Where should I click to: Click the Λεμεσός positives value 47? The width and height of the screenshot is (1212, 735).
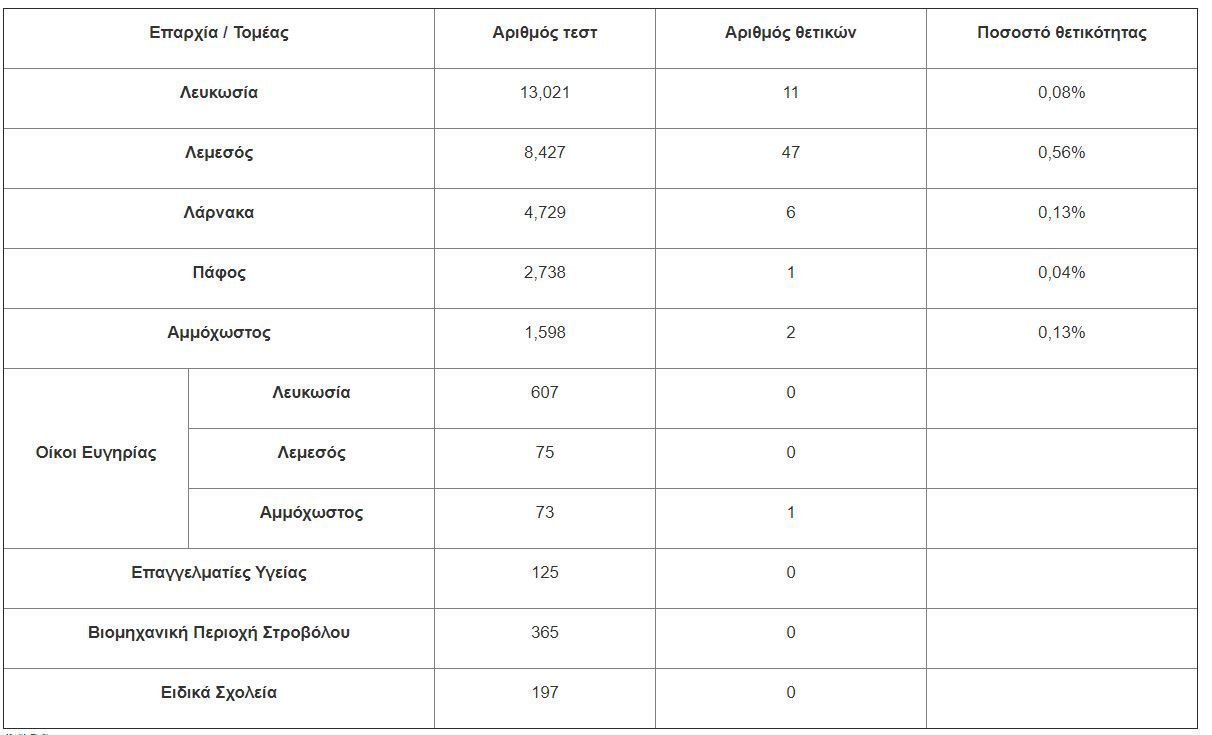tap(791, 153)
